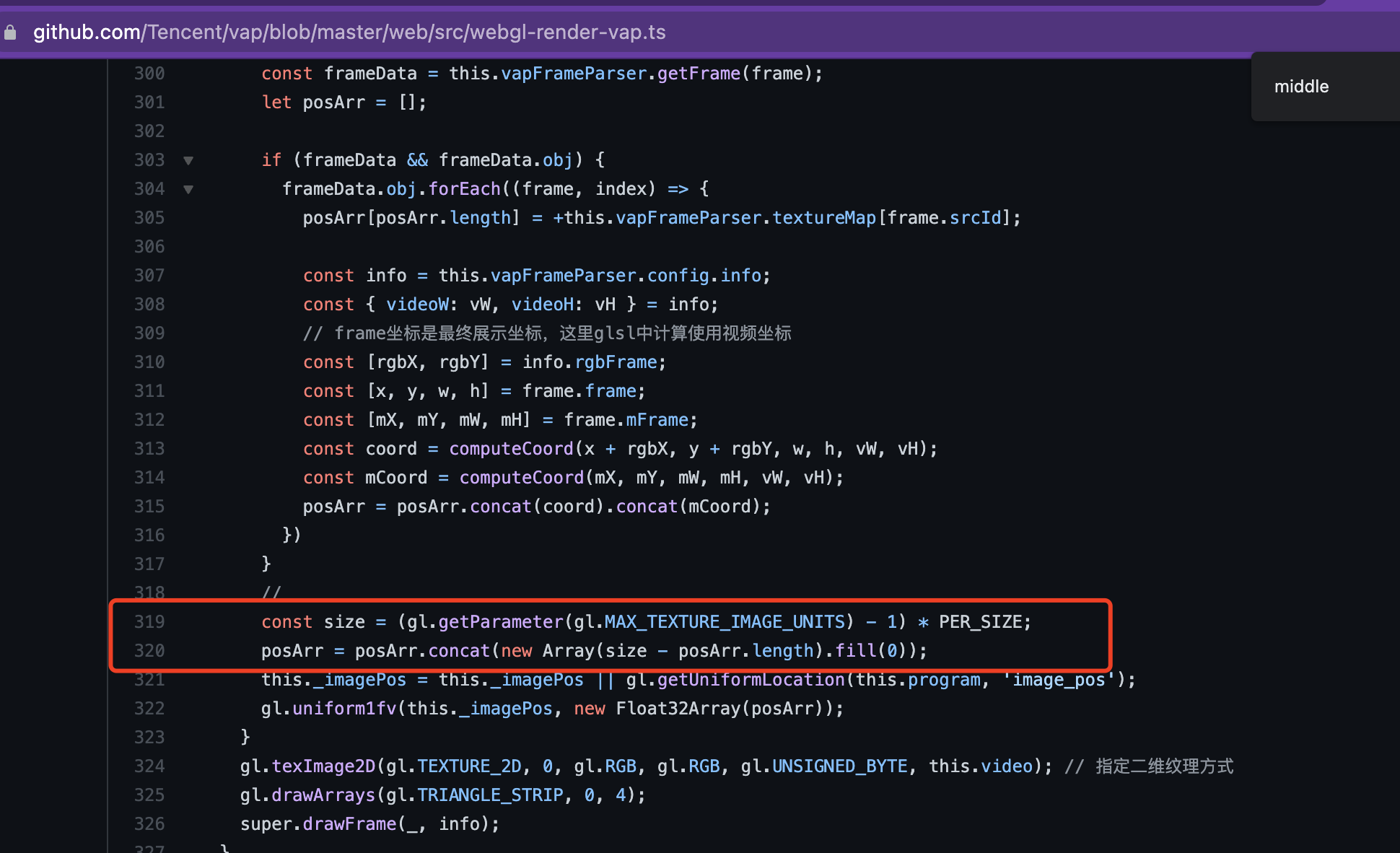Click inside the browser address bar

pos(433,32)
